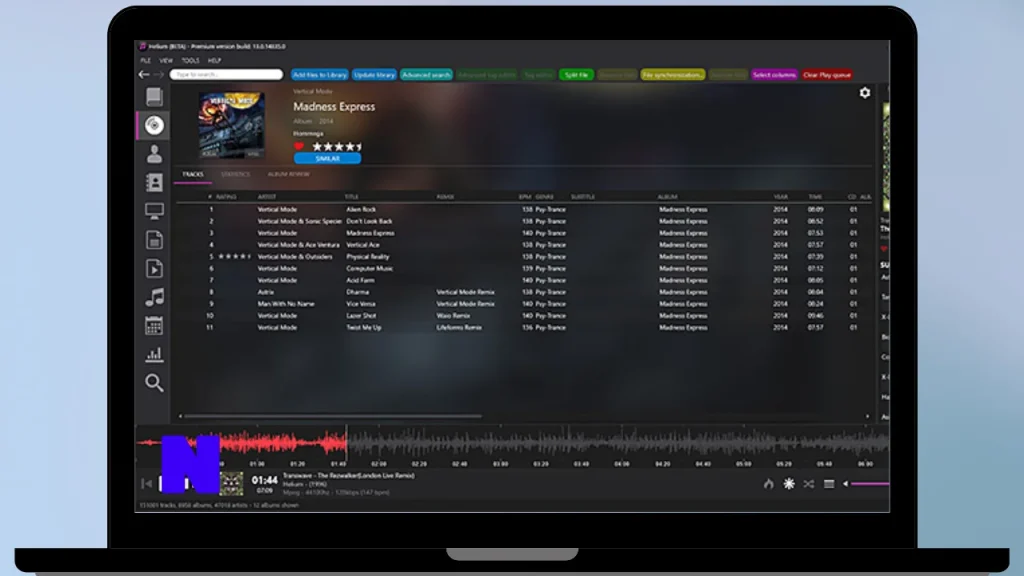Screen dimensions: 1024x576
Task: Open the play queue list icon
Action: coord(829,484)
